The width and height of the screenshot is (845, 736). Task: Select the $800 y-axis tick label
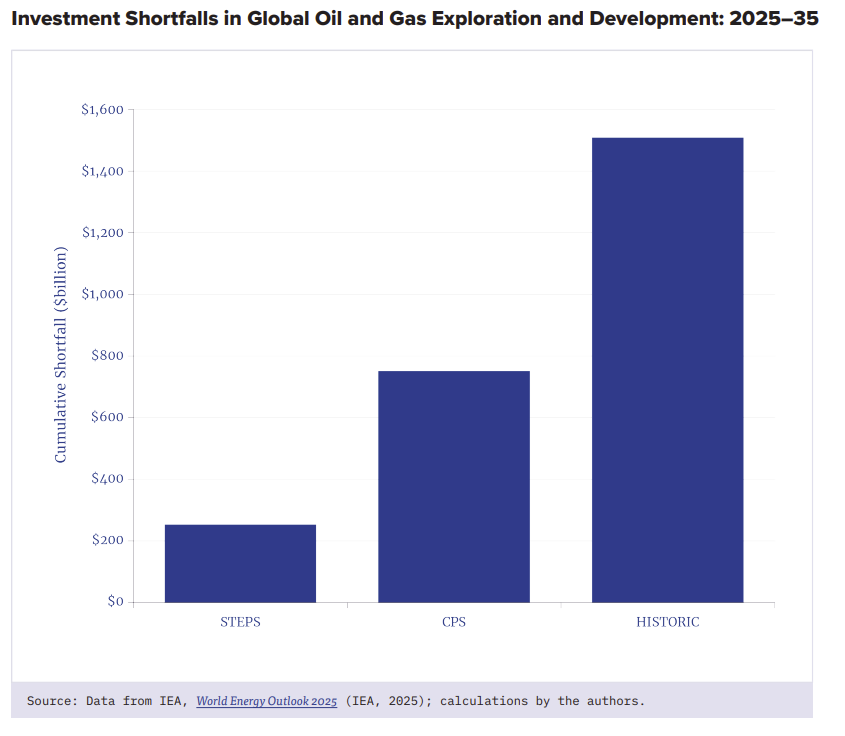pos(106,356)
